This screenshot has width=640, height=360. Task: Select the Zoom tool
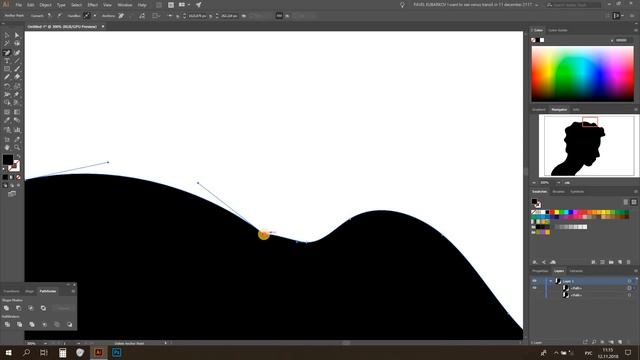[17, 147]
